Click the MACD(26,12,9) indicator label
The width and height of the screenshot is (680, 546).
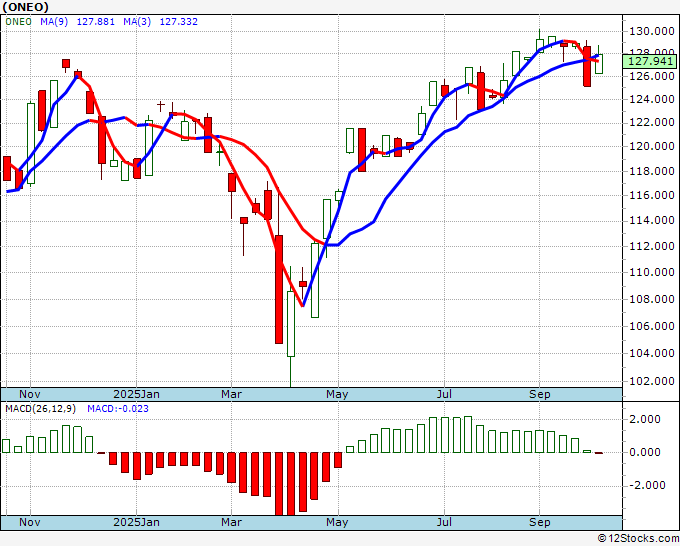point(40,409)
